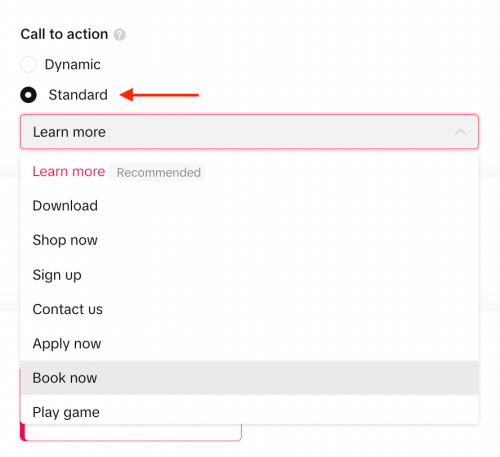This screenshot has width=500, height=457.
Task: Click the Standard label text
Action: [x=78, y=95]
